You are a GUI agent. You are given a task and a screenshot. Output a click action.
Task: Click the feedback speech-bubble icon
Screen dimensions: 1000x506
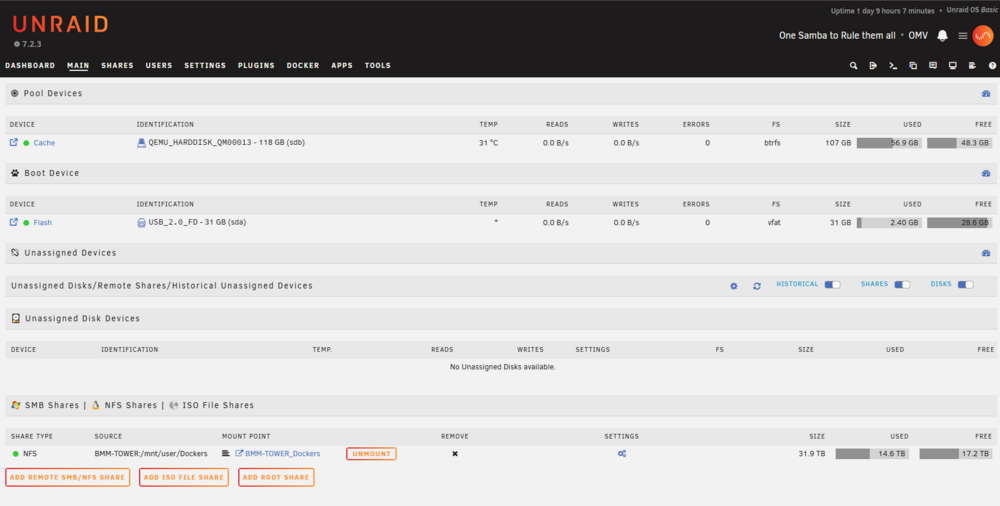click(x=932, y=66)
